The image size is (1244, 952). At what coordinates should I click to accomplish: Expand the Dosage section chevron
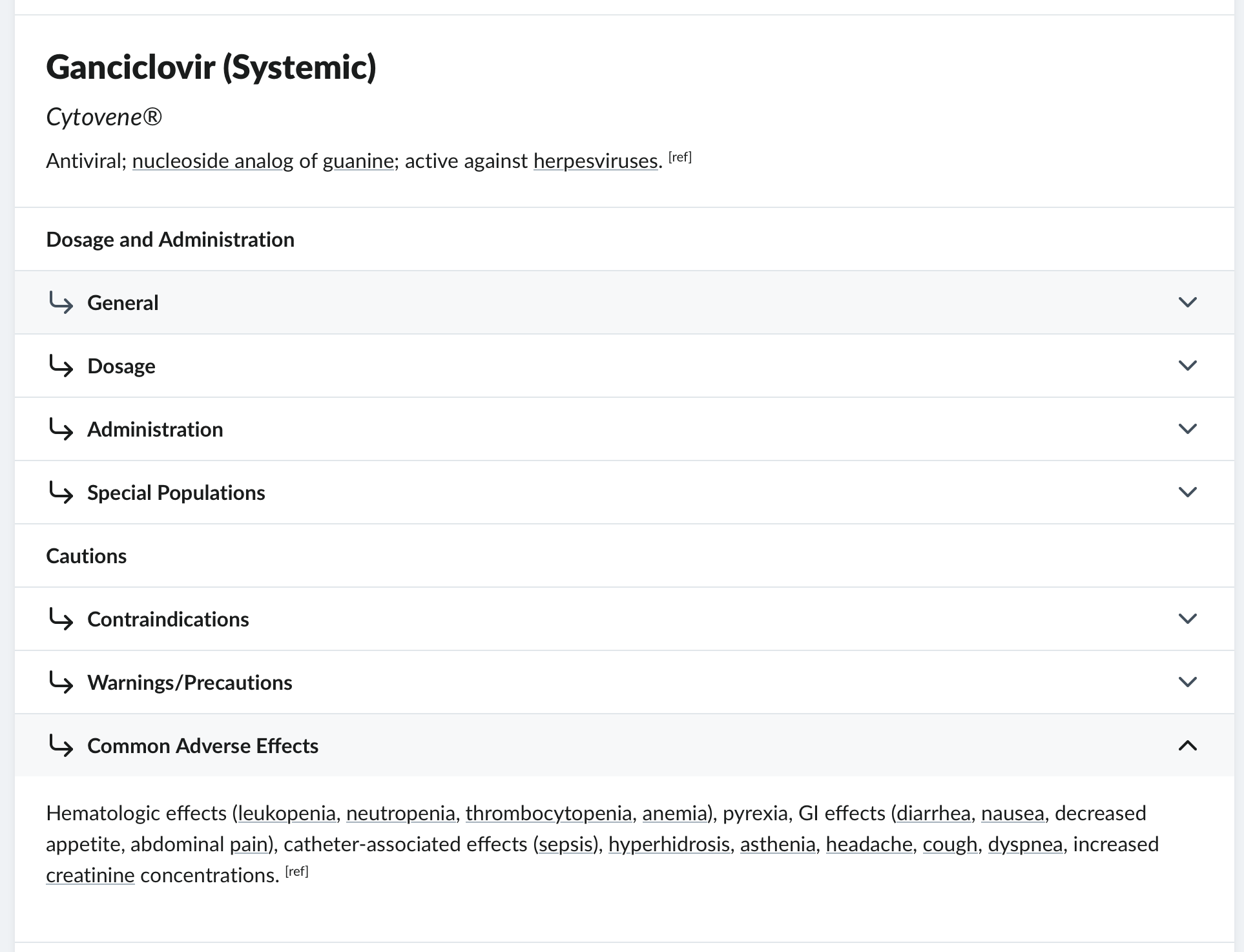click(1187, 366)
